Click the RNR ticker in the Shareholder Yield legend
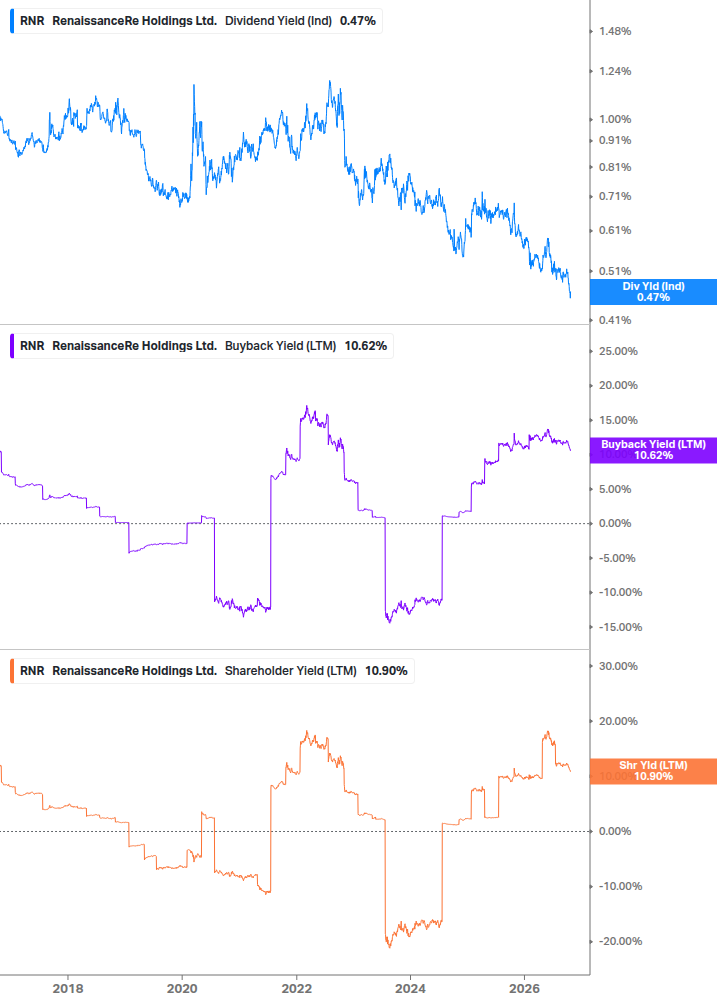 32,670
